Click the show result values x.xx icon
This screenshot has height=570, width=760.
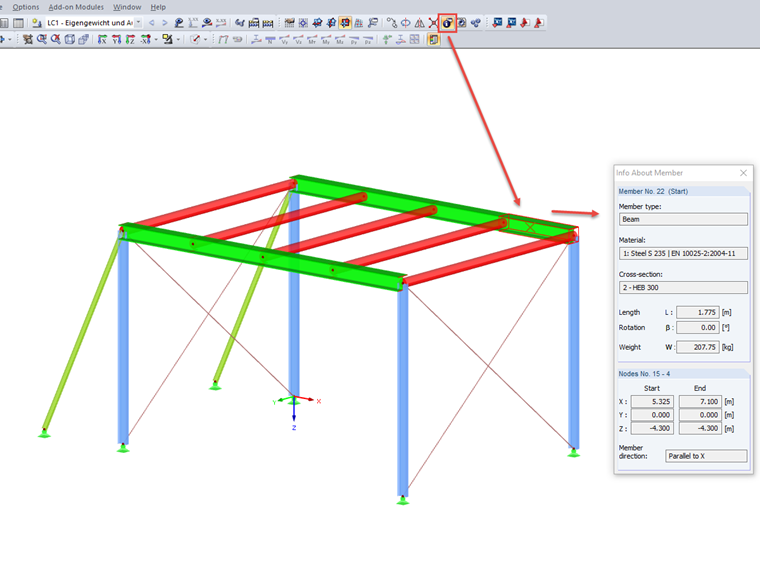(x=221, y=23)
